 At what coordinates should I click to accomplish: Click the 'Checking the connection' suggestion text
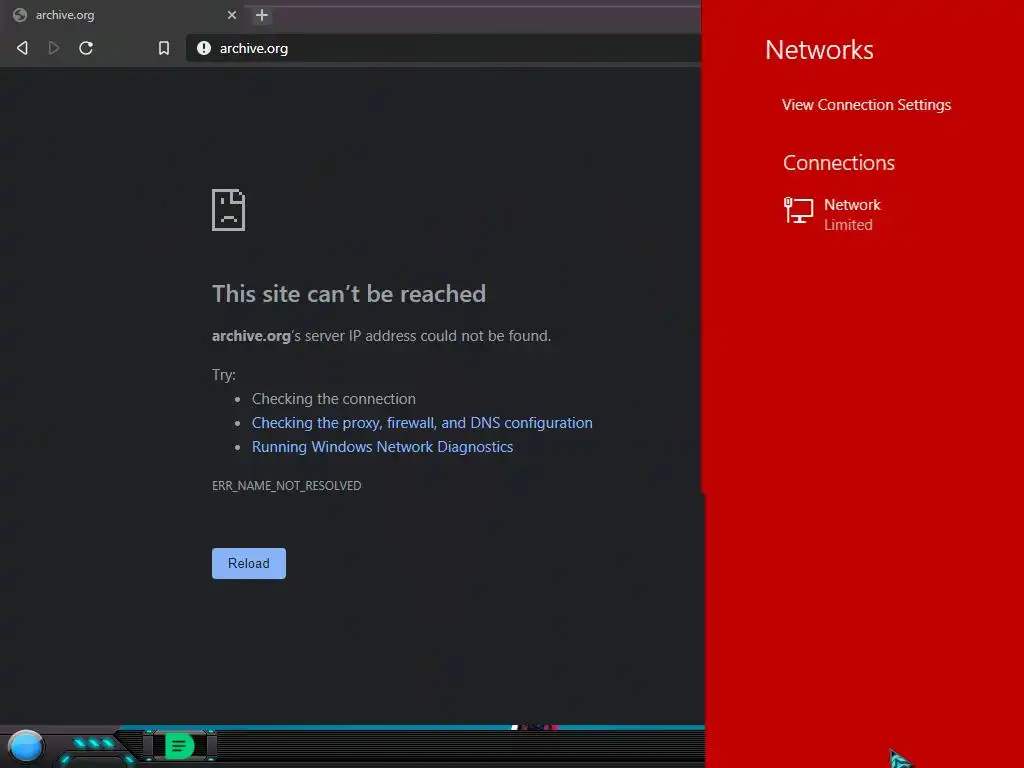334,398
